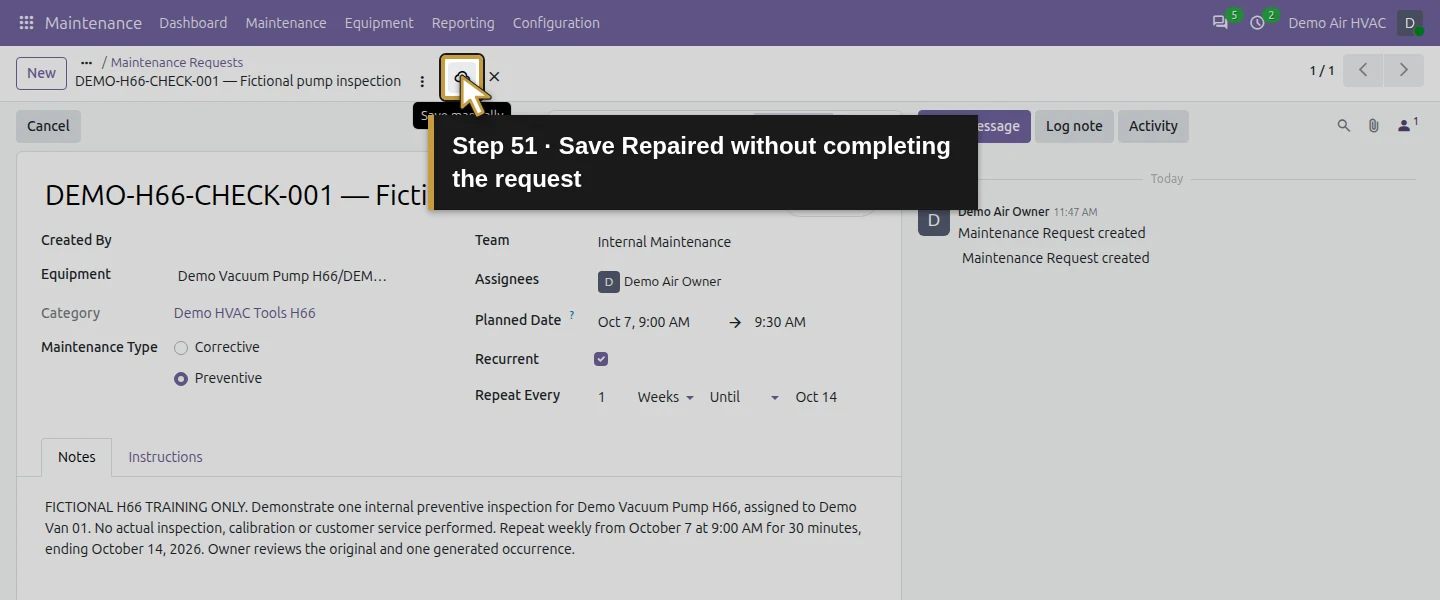Open the Until repeat type dropdown
This screenshot has height=600, width=1440.
(x=744, y=397)
